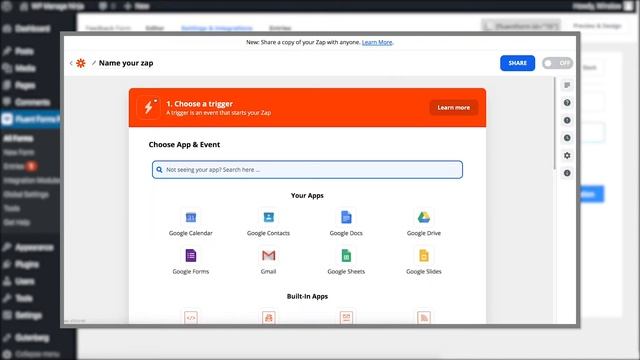Click the magnifier icon in search box

(159, 169)
